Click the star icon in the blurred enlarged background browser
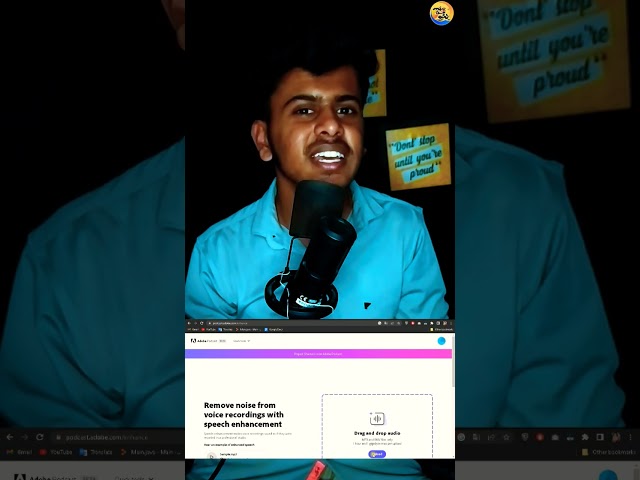The width and height of the screenshot is (640, 480). pos(507,437)
